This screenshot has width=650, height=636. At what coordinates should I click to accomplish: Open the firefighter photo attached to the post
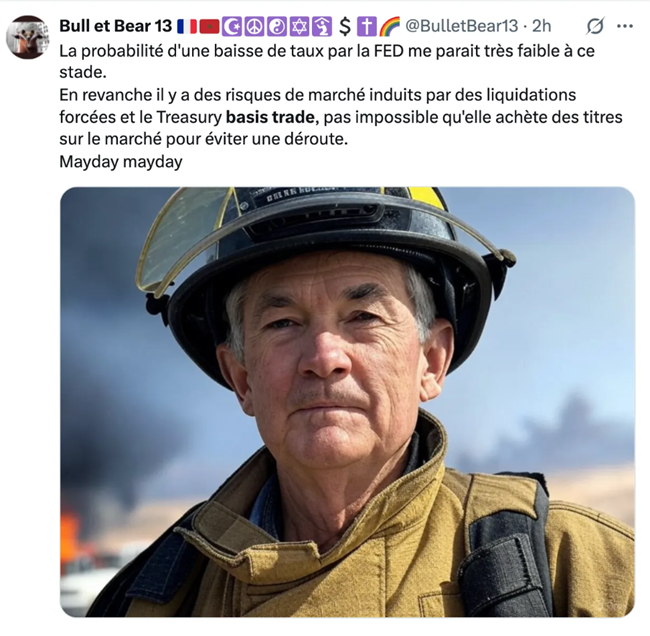point(347,402)
